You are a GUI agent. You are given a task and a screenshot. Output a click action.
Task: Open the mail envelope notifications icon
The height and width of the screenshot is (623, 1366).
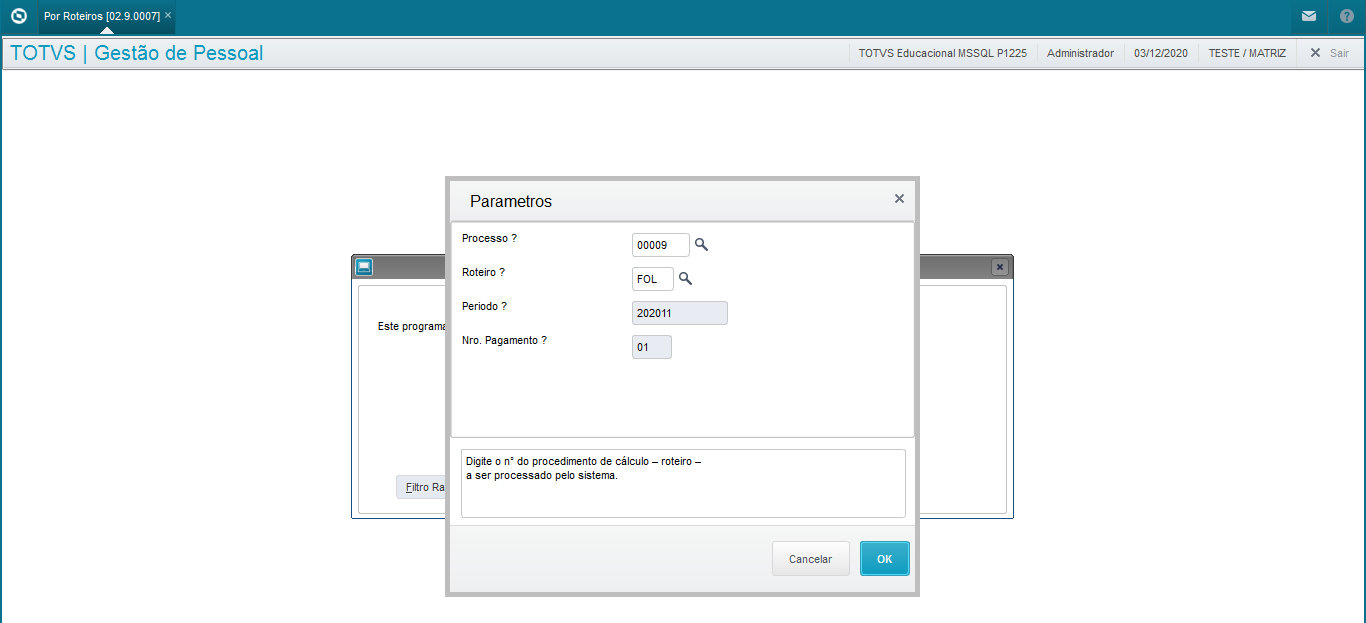tap(1308, 16)
